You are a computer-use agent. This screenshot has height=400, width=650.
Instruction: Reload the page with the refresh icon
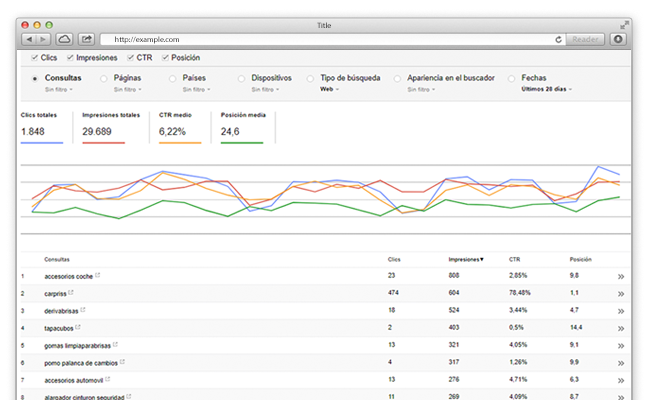[x=558, y=39]
